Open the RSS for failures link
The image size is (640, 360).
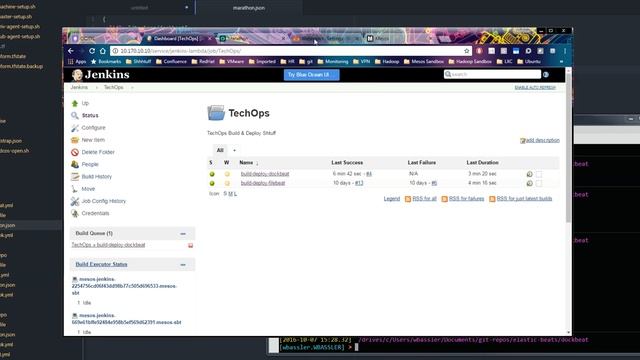(467, 199)
